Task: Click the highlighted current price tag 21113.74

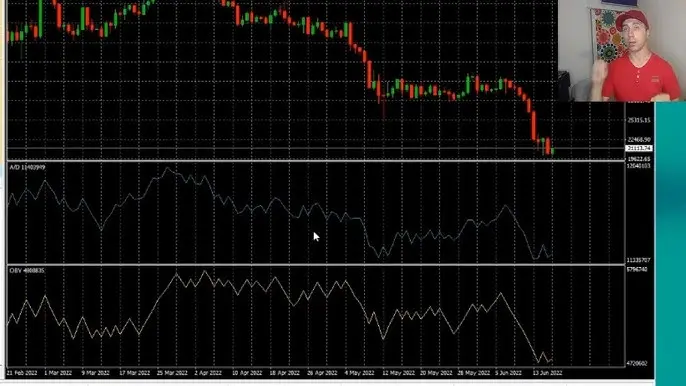Action: [x=639, y=148]
